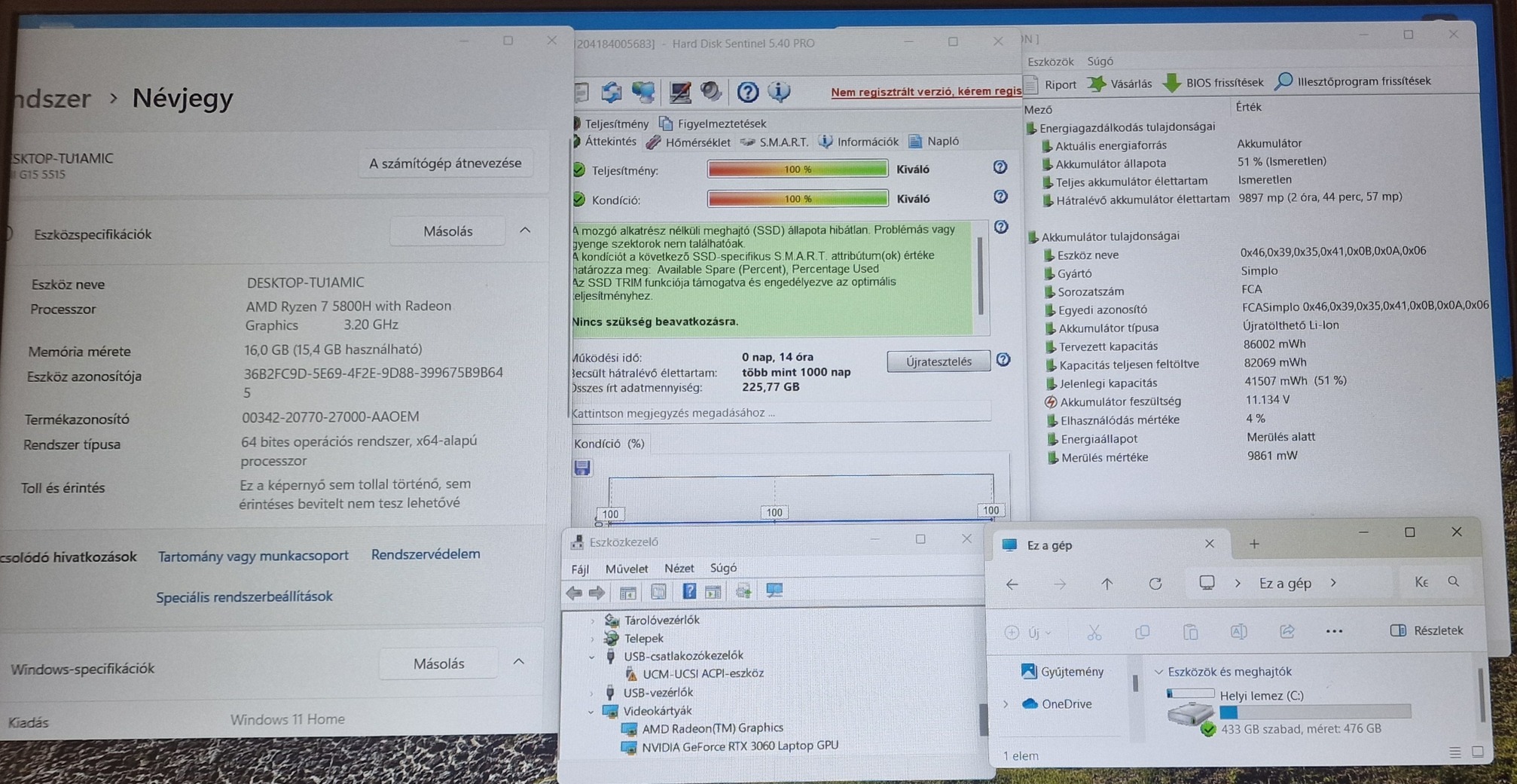1517x784 pixels.
Task: Collapse the Eszközök és meghajtók group
Action: [x=1158, y=672]
